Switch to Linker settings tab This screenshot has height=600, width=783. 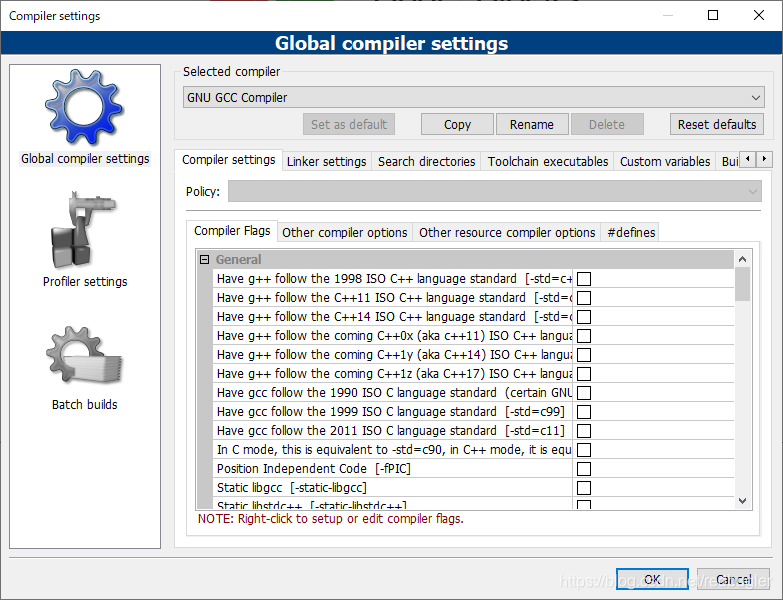click(x=327, y=162)
